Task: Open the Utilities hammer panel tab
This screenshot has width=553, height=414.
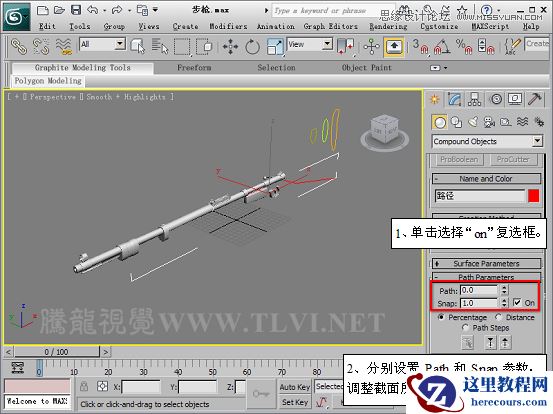Action: coord(535,99)
